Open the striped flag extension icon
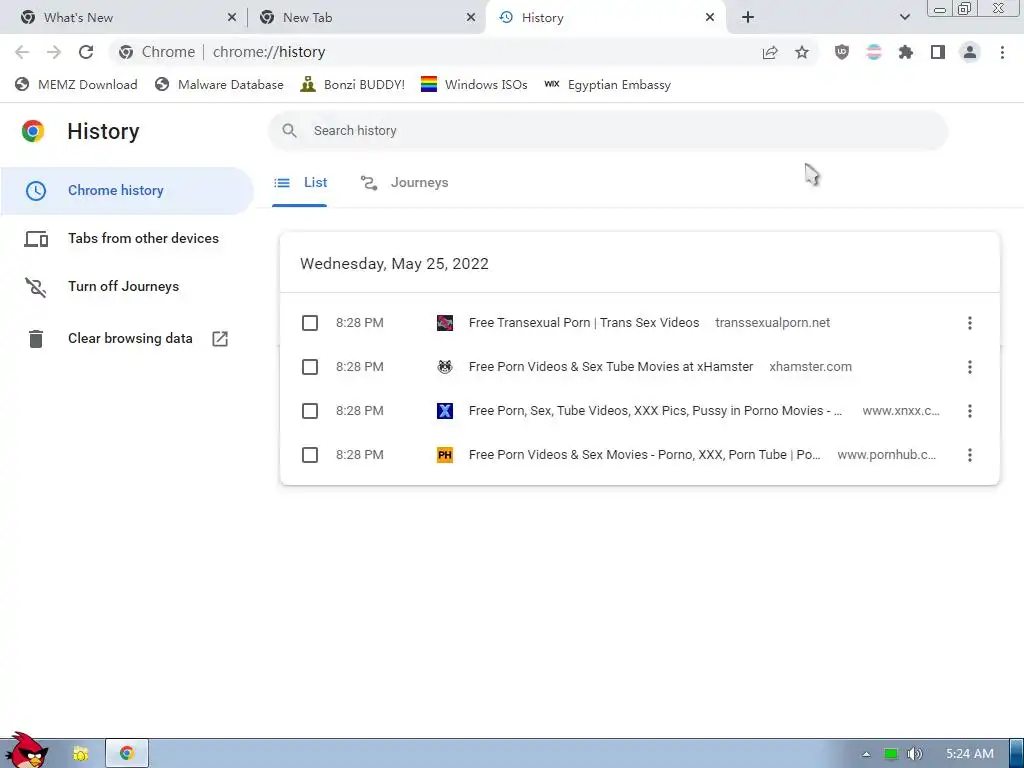The height and width of the screenshot is (768, 1024). click(874, 52)
